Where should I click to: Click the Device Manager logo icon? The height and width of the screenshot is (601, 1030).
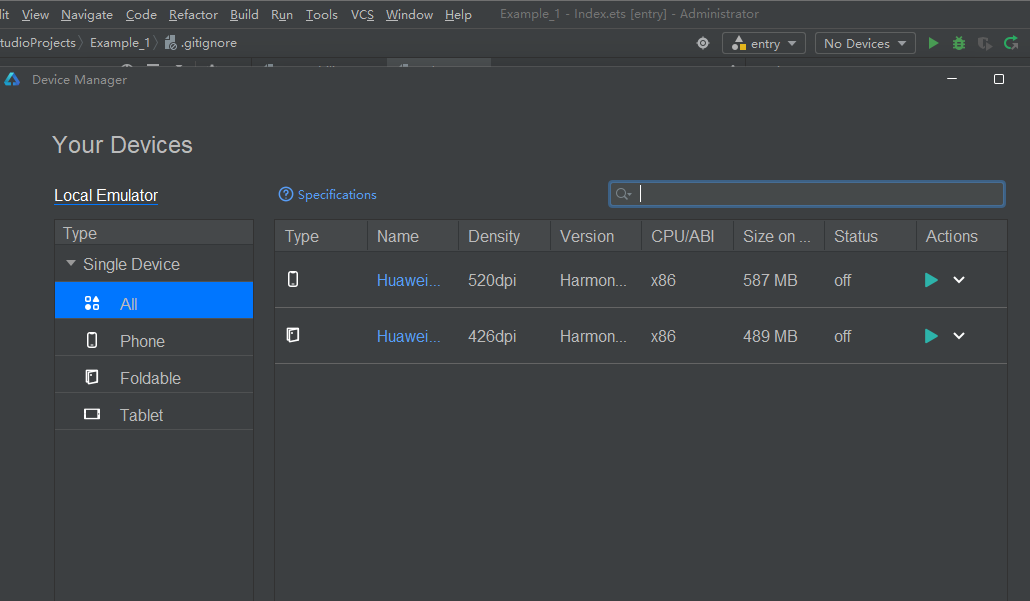(12, 79)
